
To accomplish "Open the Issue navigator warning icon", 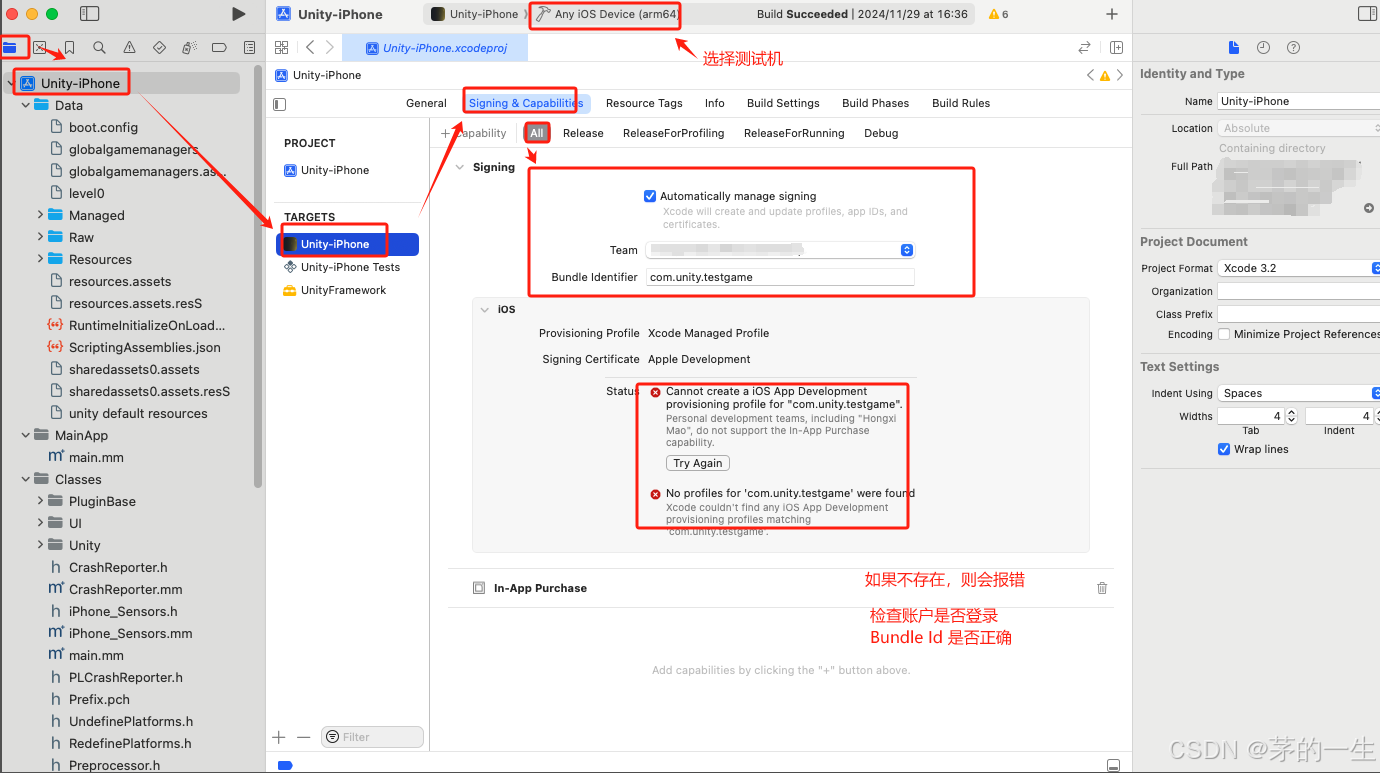I will [x=129, y=47].
